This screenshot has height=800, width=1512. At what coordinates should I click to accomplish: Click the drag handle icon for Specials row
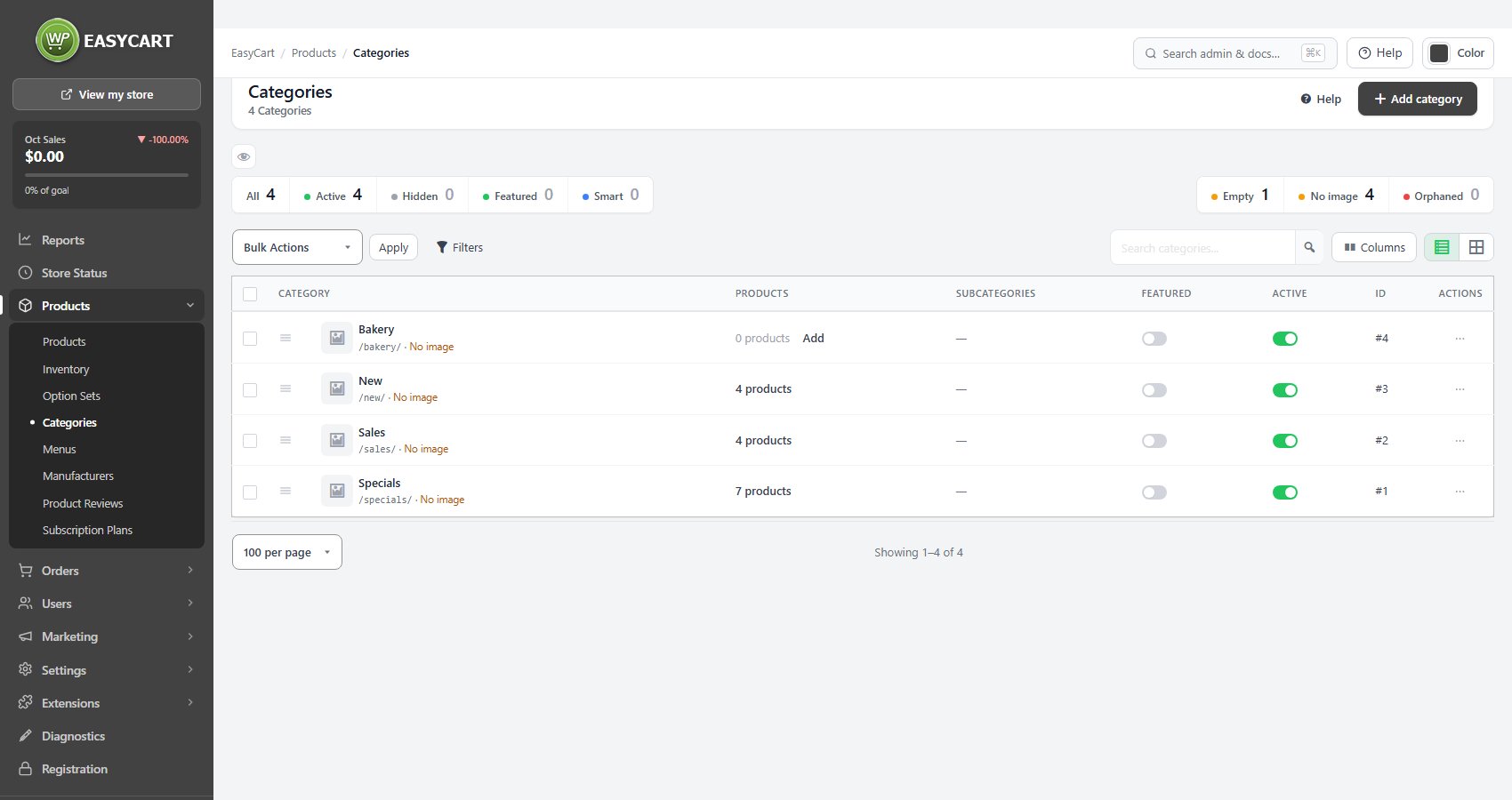pos(286,491)
